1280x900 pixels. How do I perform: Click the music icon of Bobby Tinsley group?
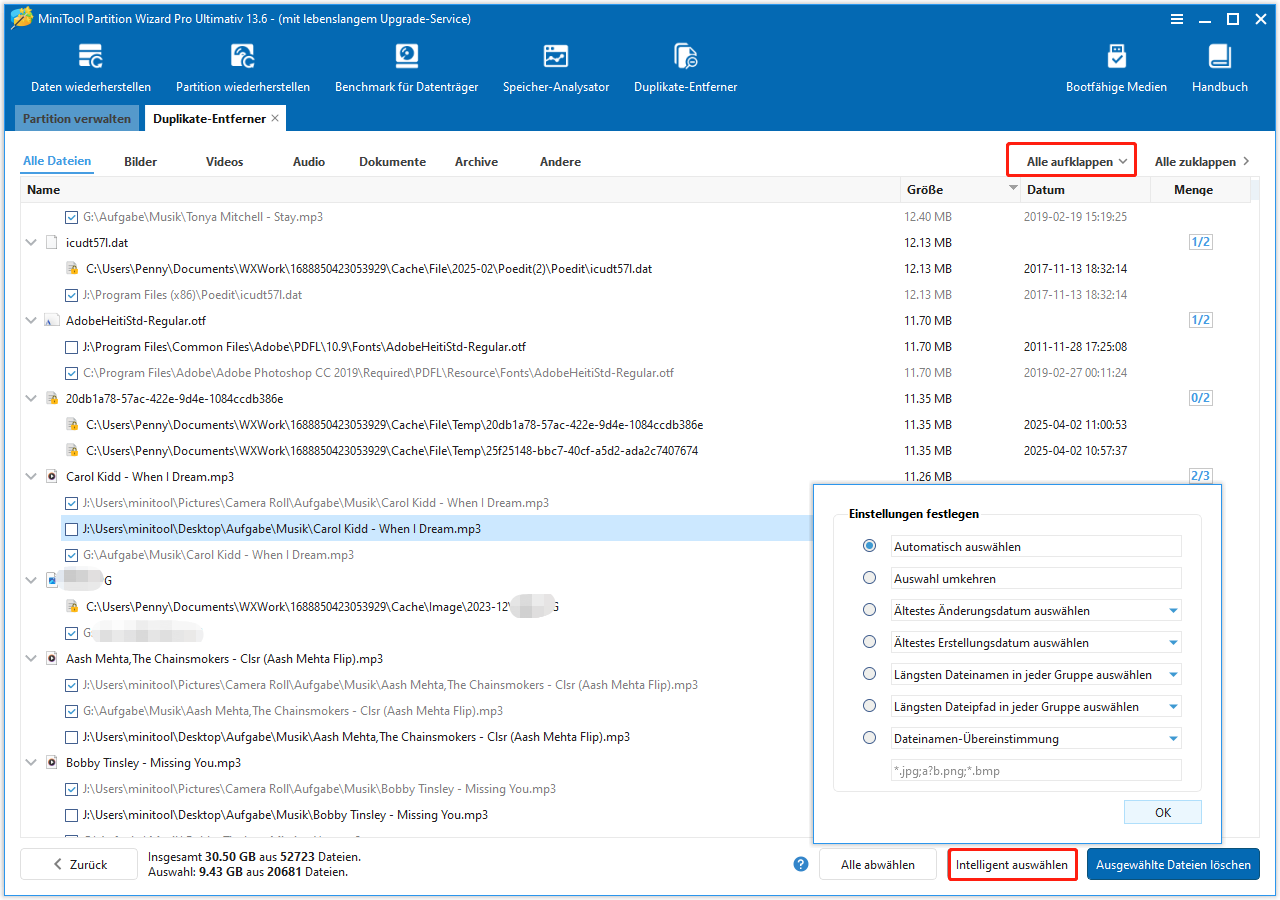(52, 763)
